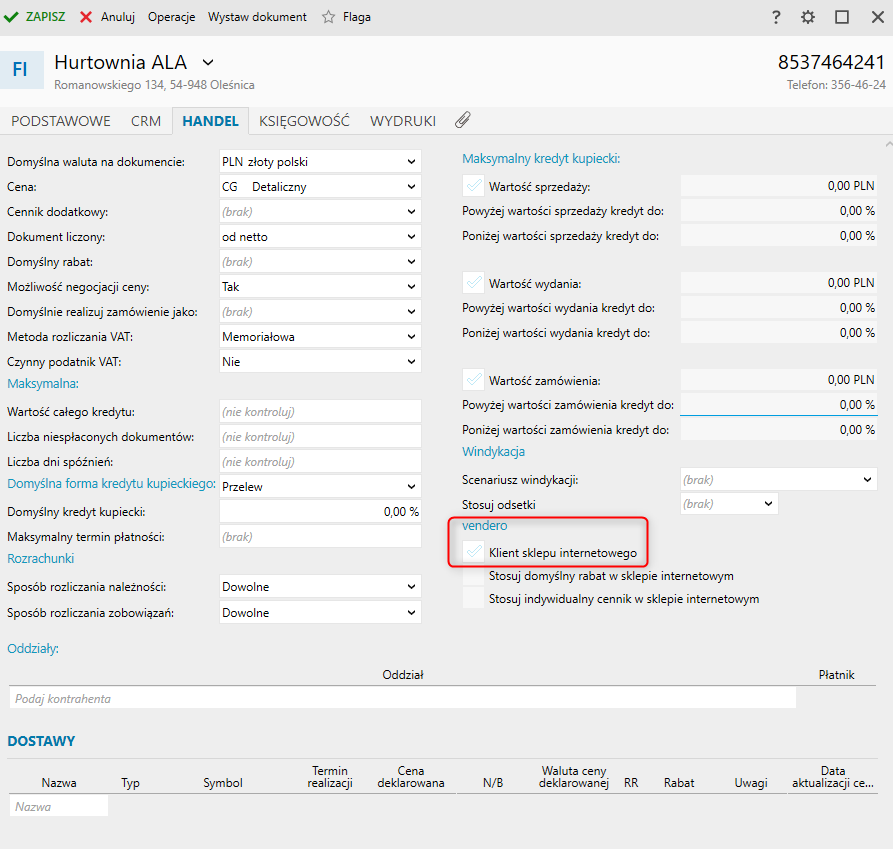
Task: Expand the chevron next to Hurtownia ALA
Action: pos(208,63)
